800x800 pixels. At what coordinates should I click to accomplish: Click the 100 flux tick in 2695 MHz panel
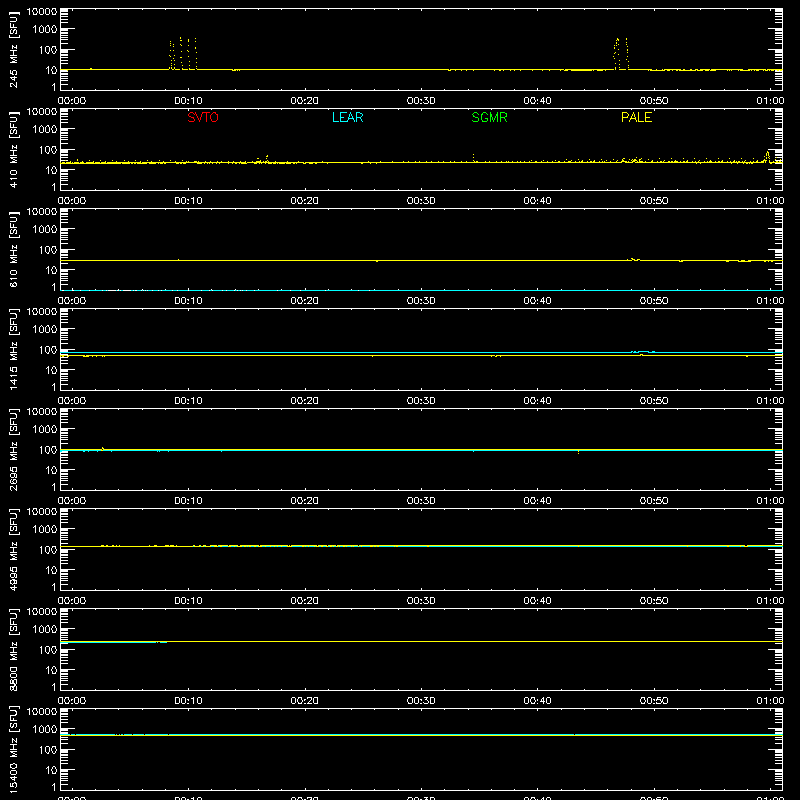[48, 450]
